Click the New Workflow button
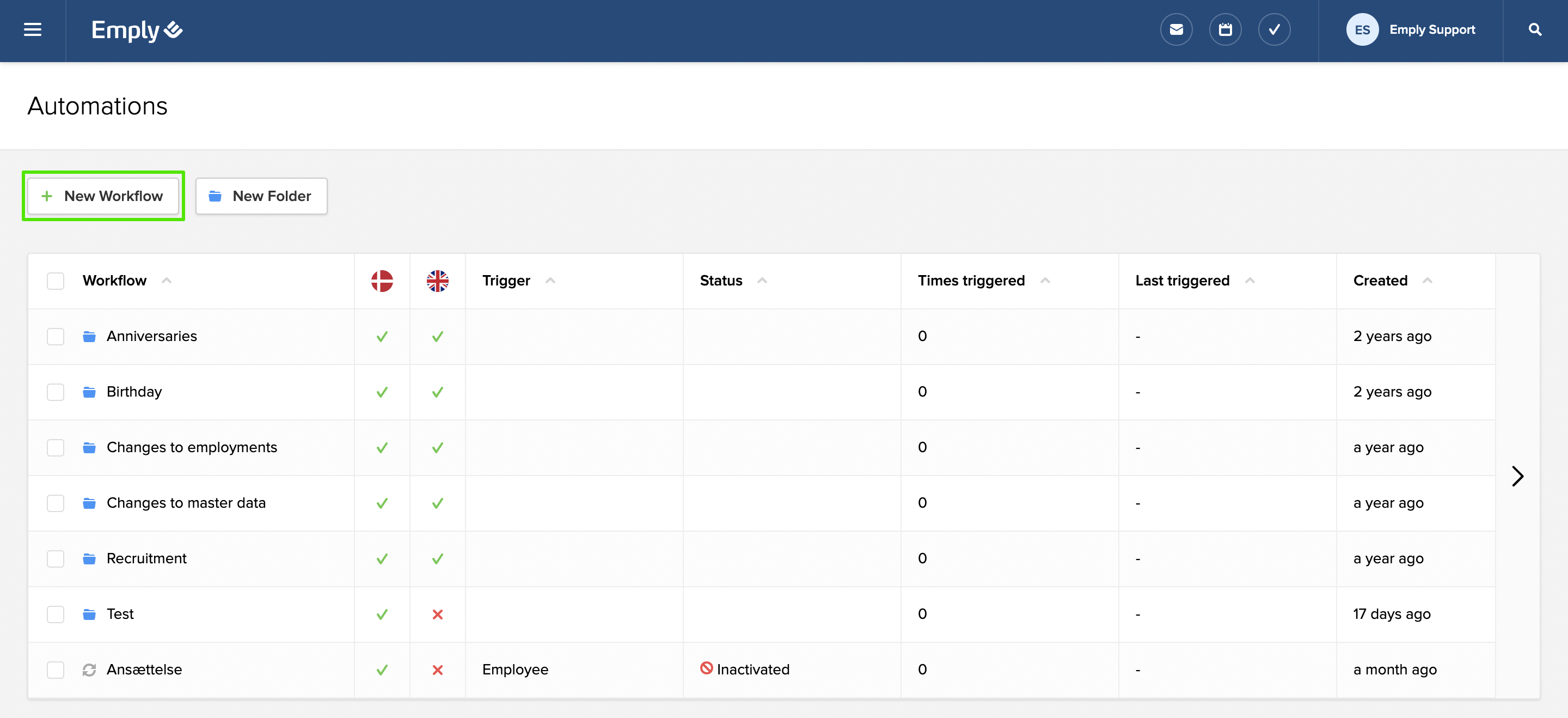The image size is (1568, 718). tap(103, 196)
